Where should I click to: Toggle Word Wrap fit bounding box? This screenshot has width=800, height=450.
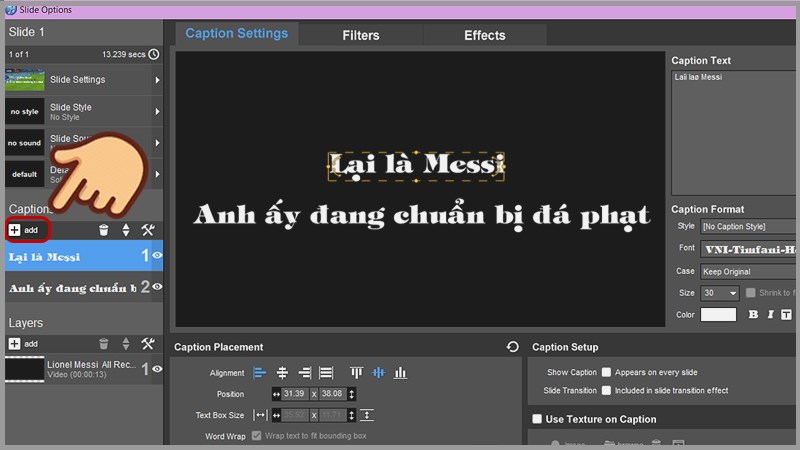point(257,436)
